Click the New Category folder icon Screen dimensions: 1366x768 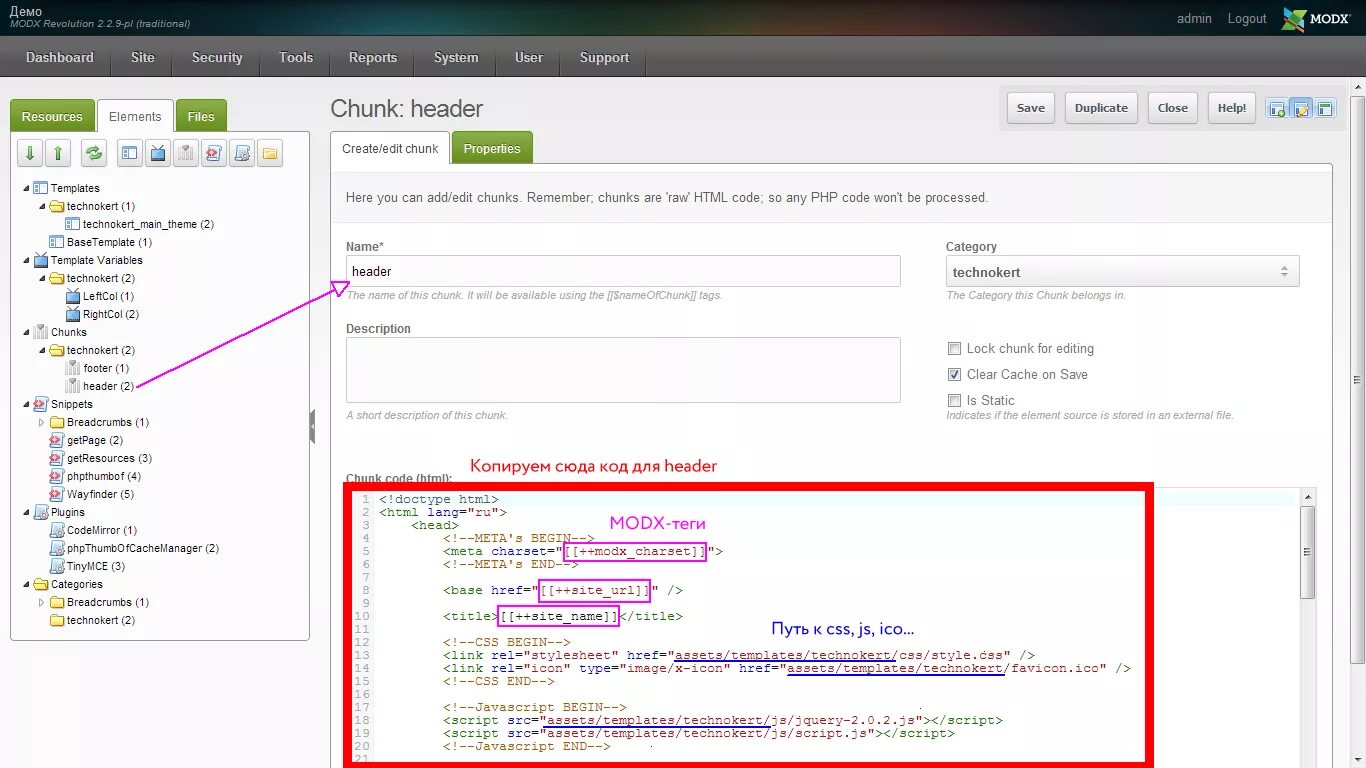(x=270, y=153)
